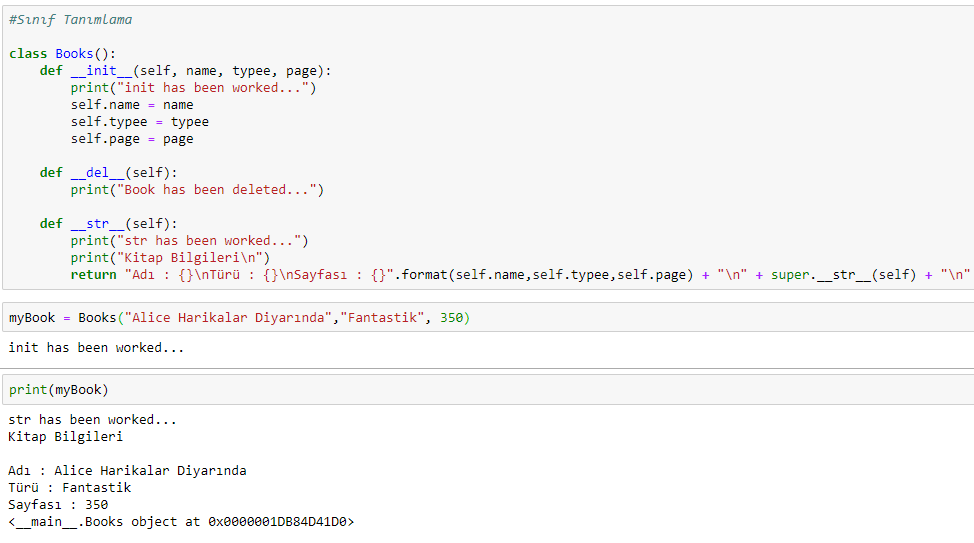The image size is (974, 543).
Task: Click the "str has been worked..." output line
Action: point(92,420)
